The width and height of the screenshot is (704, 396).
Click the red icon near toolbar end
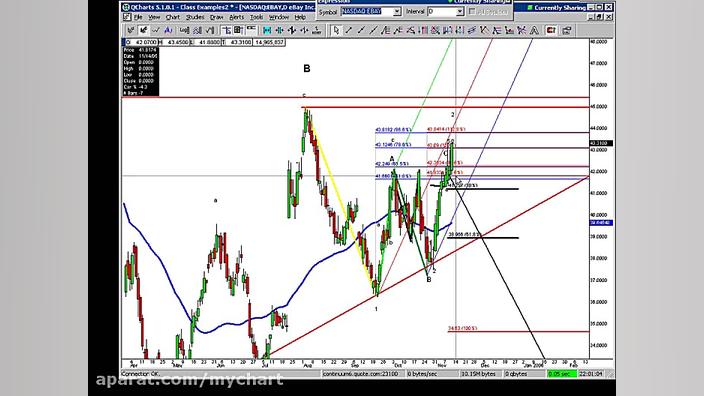pos(550,30)
